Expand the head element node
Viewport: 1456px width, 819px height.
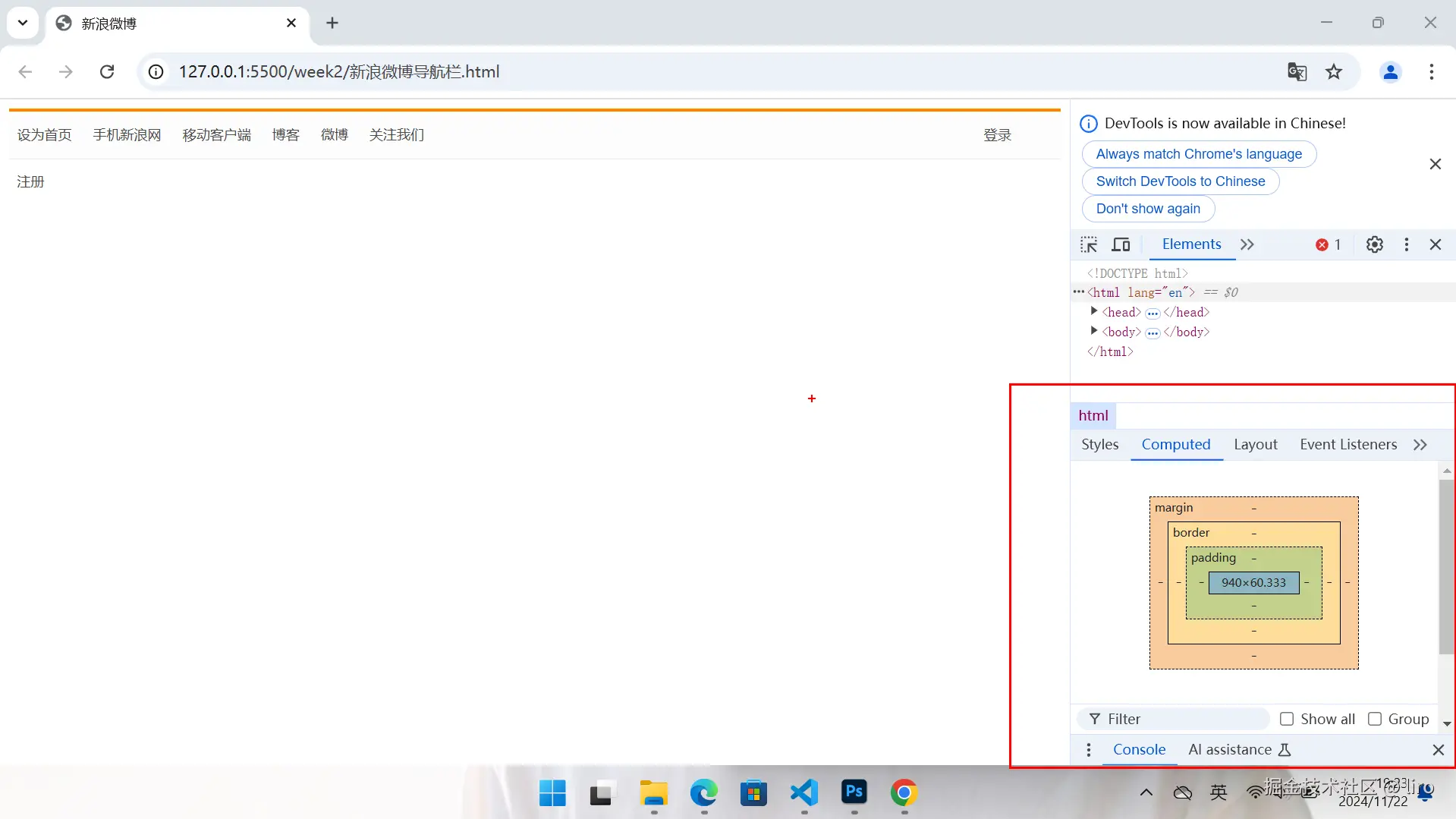click(1093, 311)
